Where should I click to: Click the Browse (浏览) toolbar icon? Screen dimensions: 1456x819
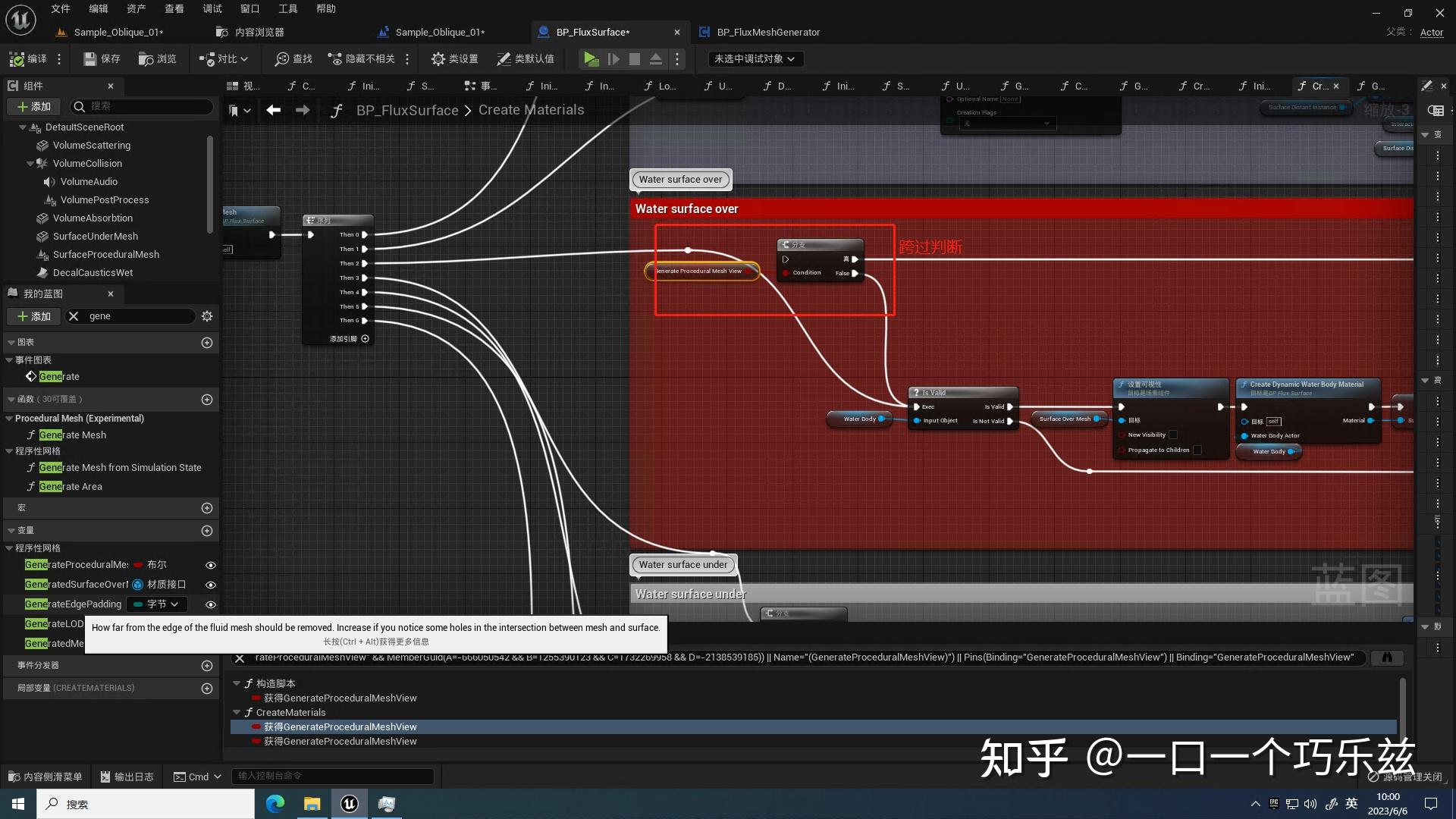(157, 58)
